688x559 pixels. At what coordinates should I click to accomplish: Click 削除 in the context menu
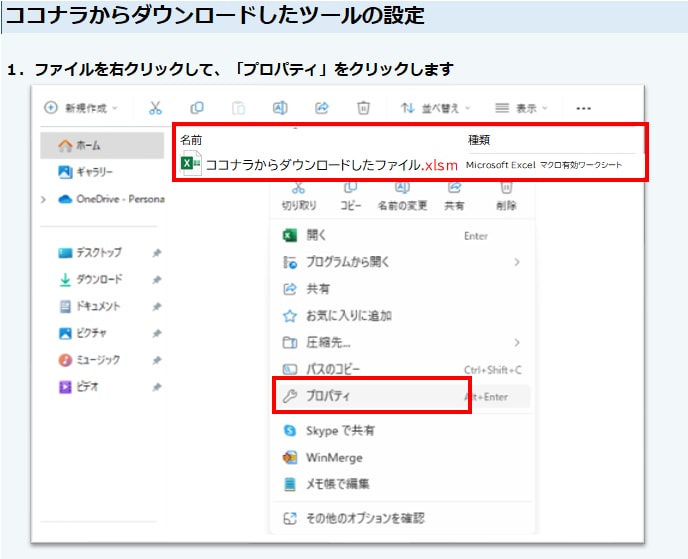pos(506,196)
